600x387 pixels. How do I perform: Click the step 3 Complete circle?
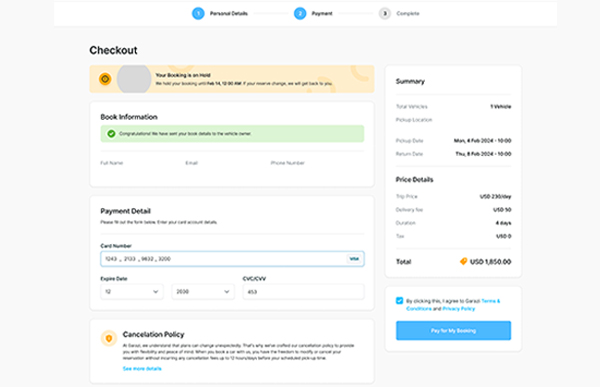[385, 13]
